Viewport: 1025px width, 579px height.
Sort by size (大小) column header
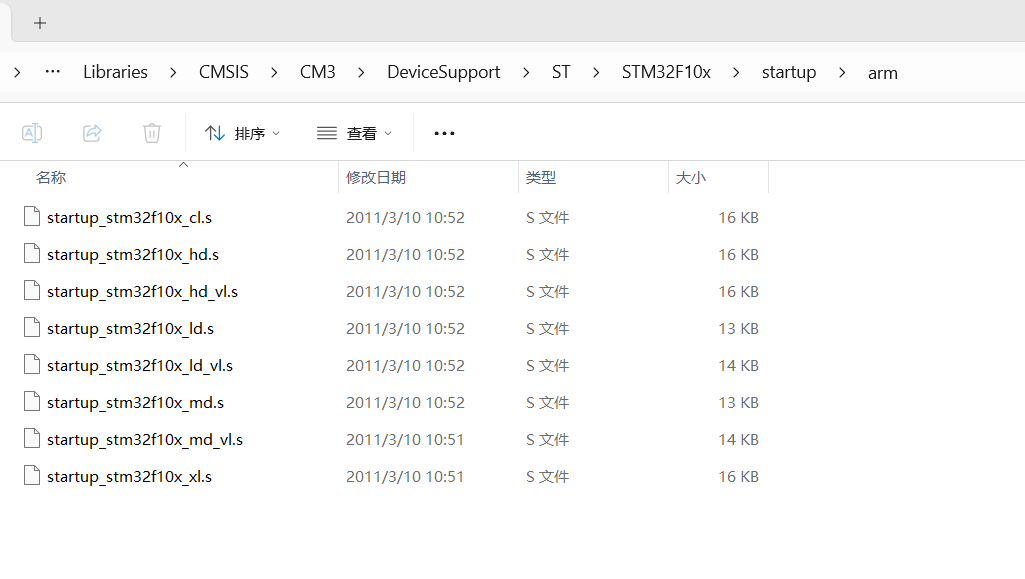coord(690,177)
